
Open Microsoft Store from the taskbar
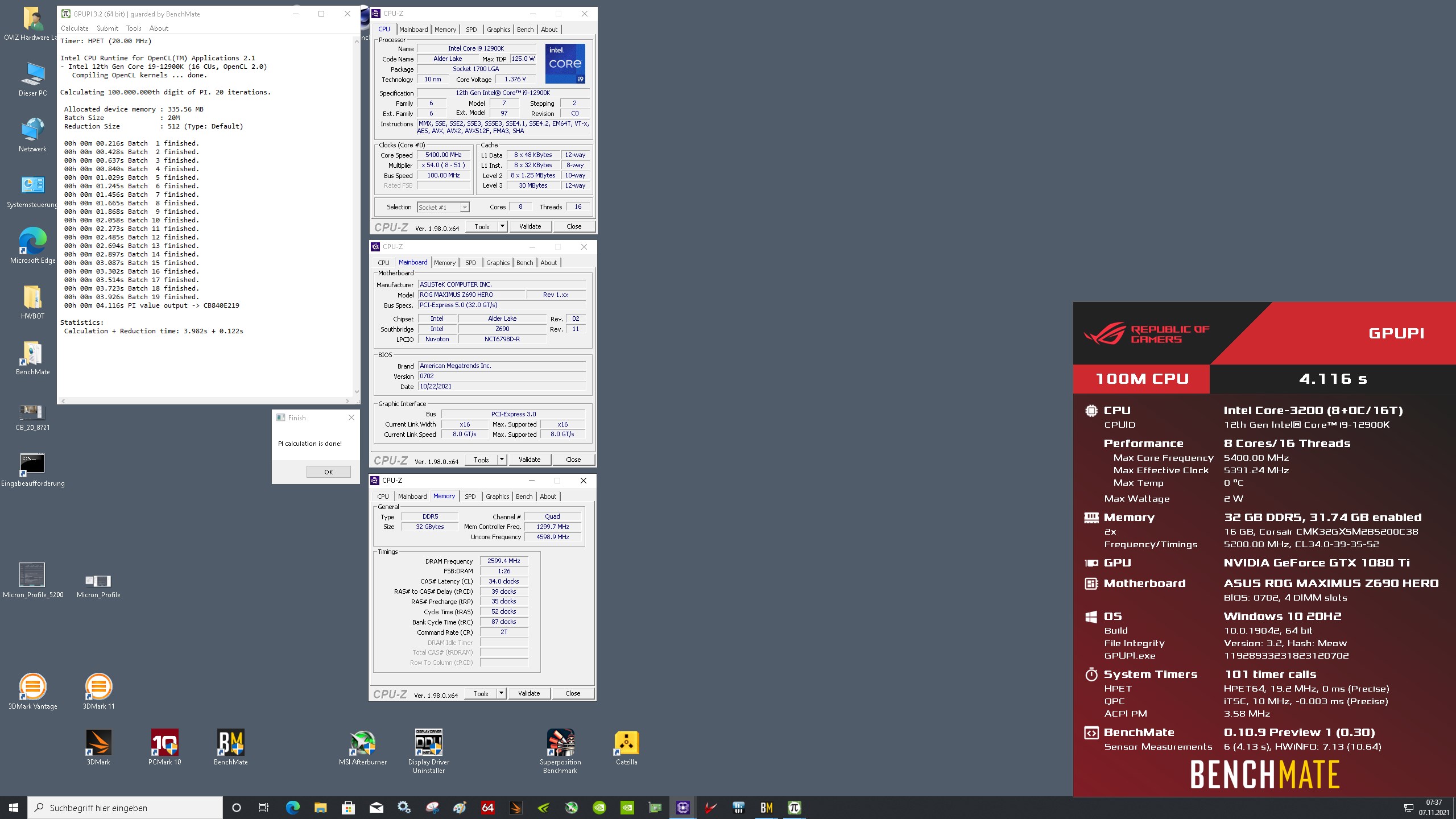click(348, 808)
